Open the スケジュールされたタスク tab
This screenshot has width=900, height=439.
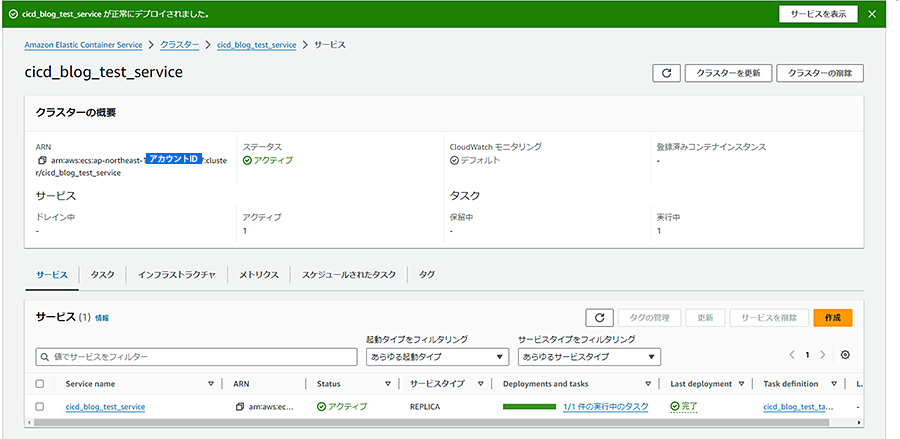point(349,275)
